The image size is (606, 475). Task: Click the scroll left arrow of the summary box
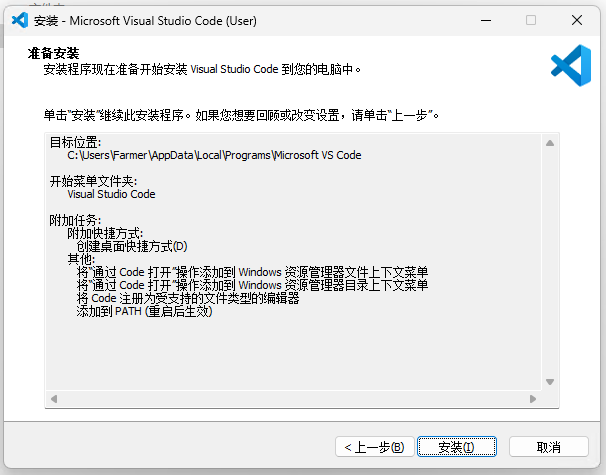click(x=54, y=398)
